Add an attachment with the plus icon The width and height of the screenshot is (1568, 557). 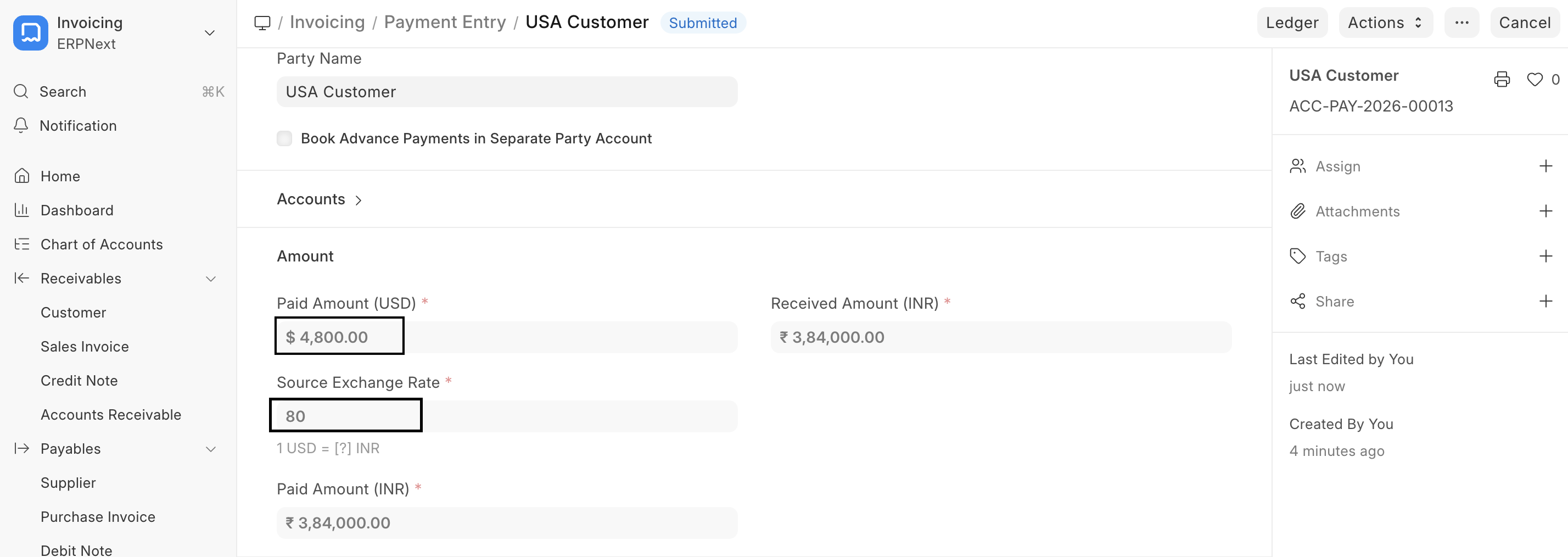point(1545,211)
